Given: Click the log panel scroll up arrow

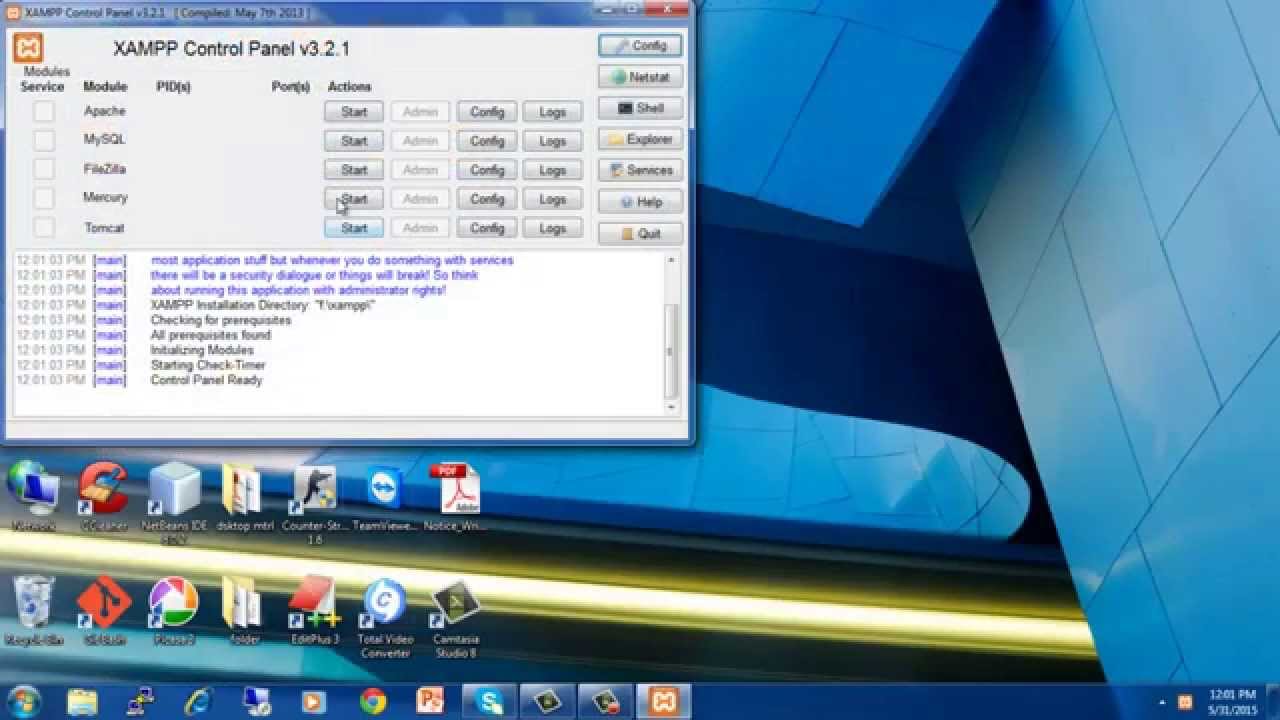Looking at the screenshot, I should [x=671, y=260].
